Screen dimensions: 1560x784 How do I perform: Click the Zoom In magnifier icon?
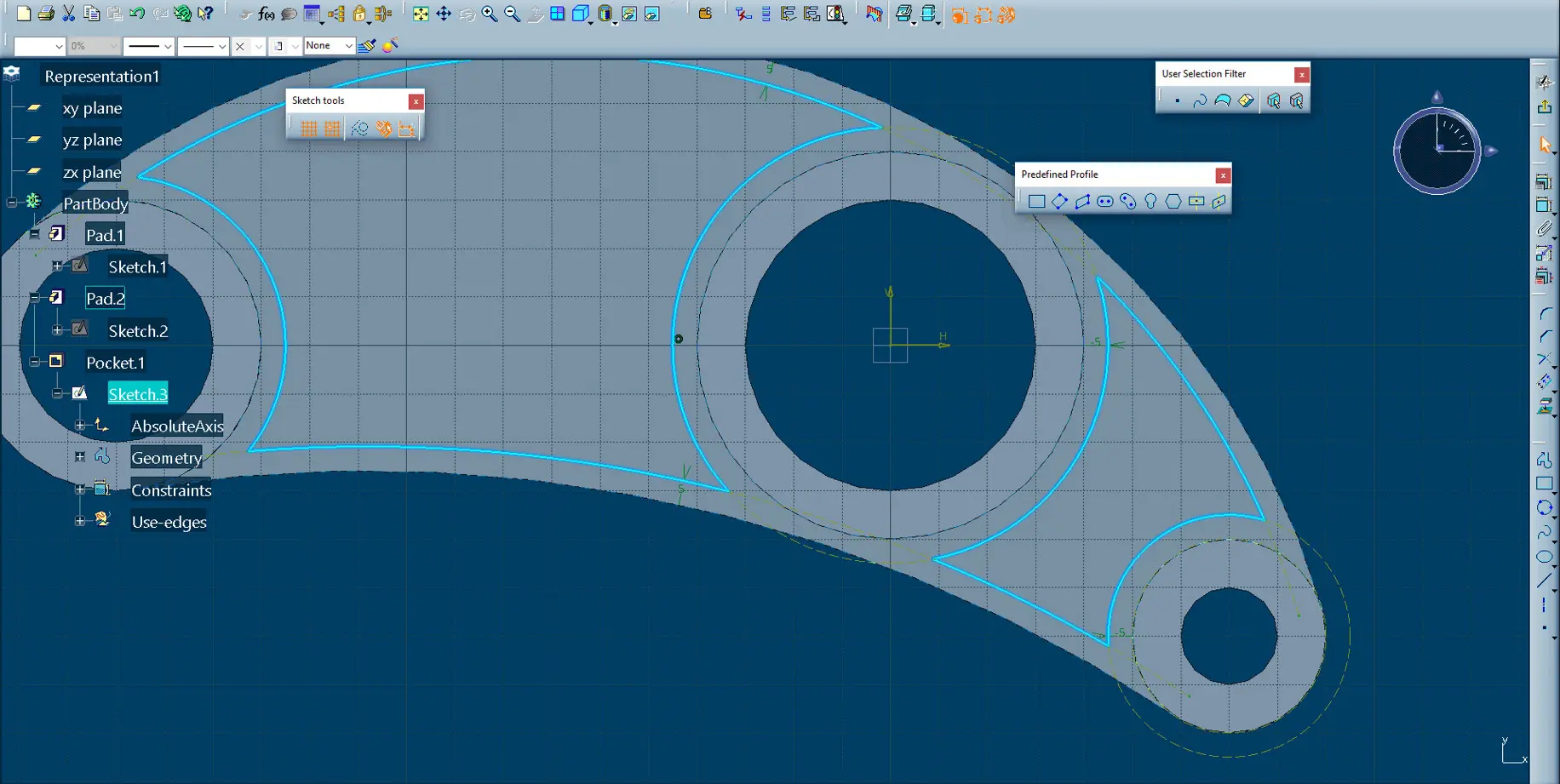(x=490, y=14)
